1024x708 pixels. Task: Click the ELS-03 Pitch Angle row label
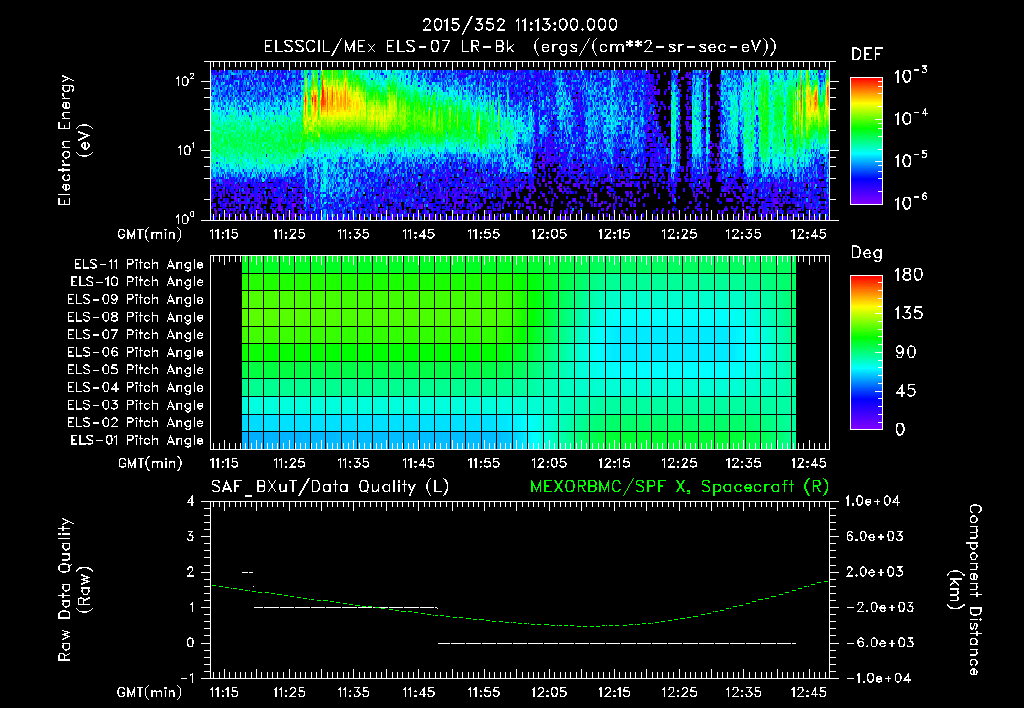tap(135, 406)
